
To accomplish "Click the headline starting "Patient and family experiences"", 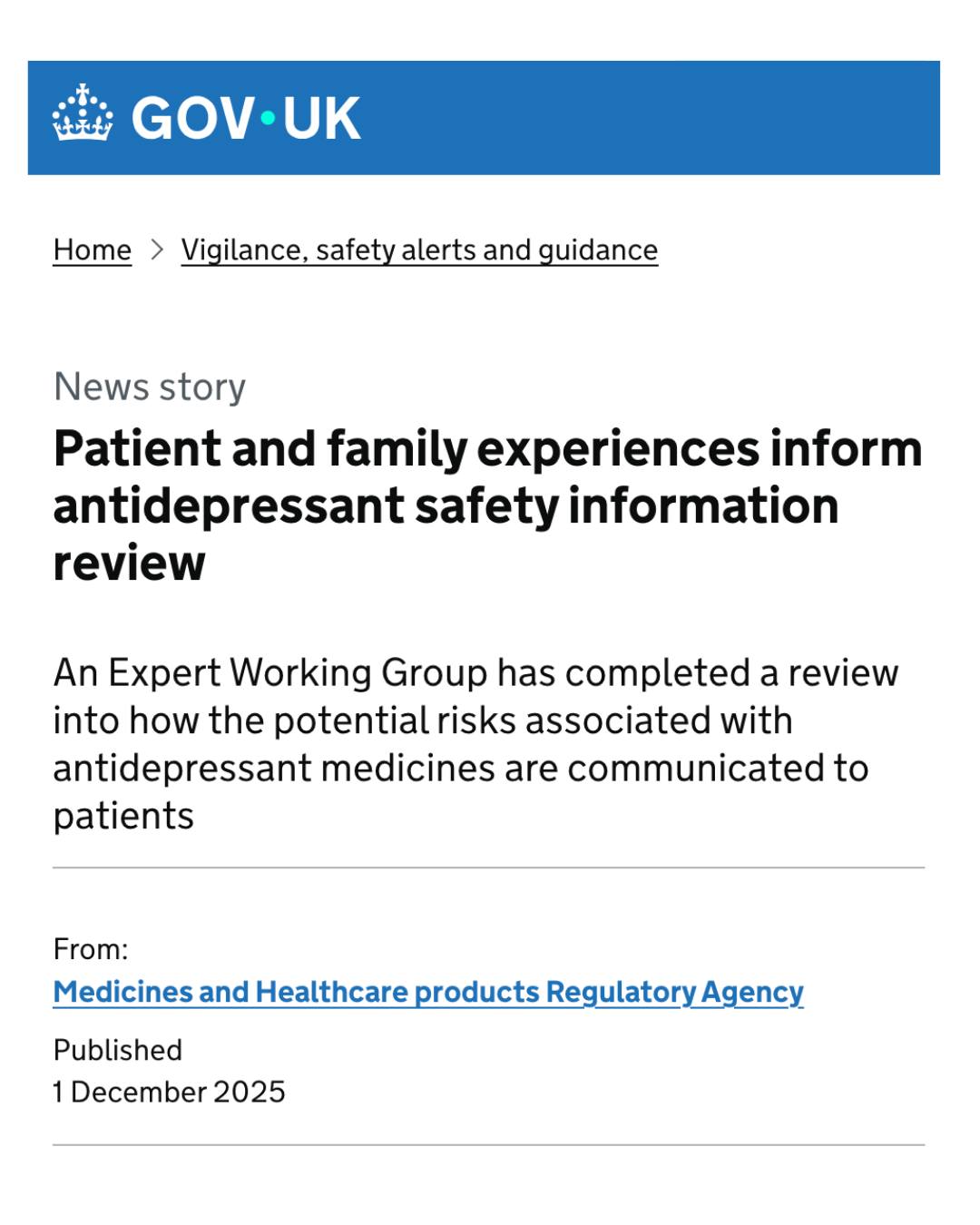I will pyautogui.click(x=488, y=505).
